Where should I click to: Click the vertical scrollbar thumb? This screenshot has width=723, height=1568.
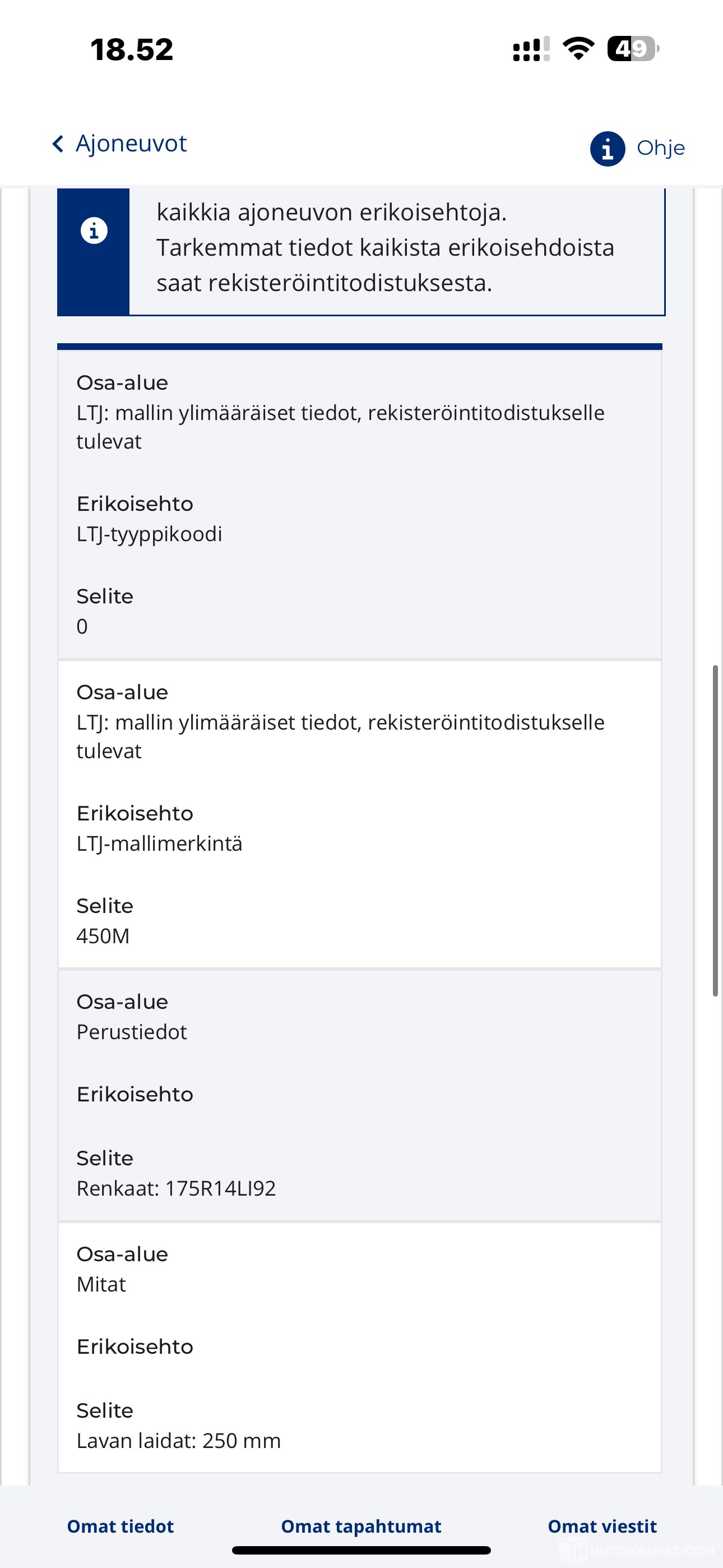(716, 831)
